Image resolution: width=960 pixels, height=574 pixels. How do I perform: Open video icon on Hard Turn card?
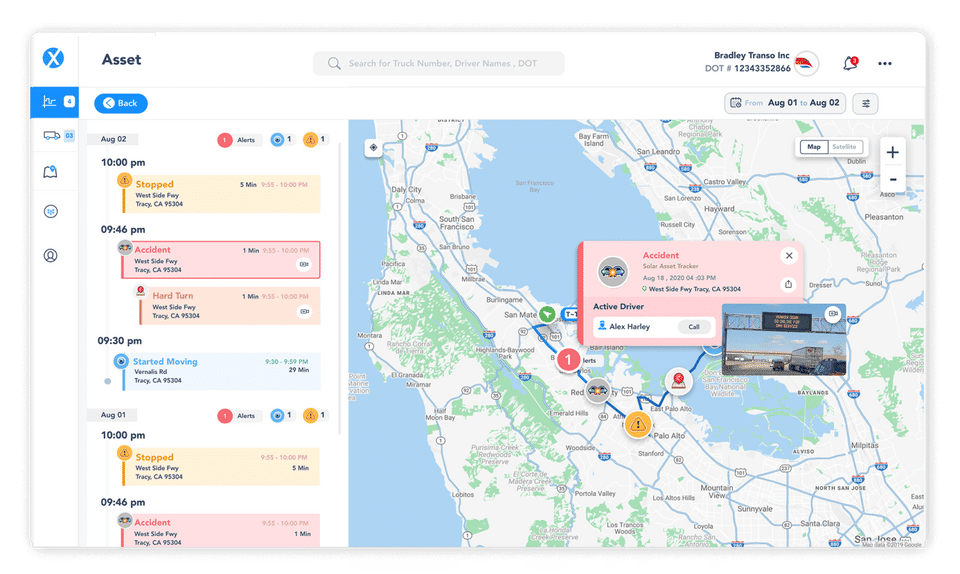[304, 311]
